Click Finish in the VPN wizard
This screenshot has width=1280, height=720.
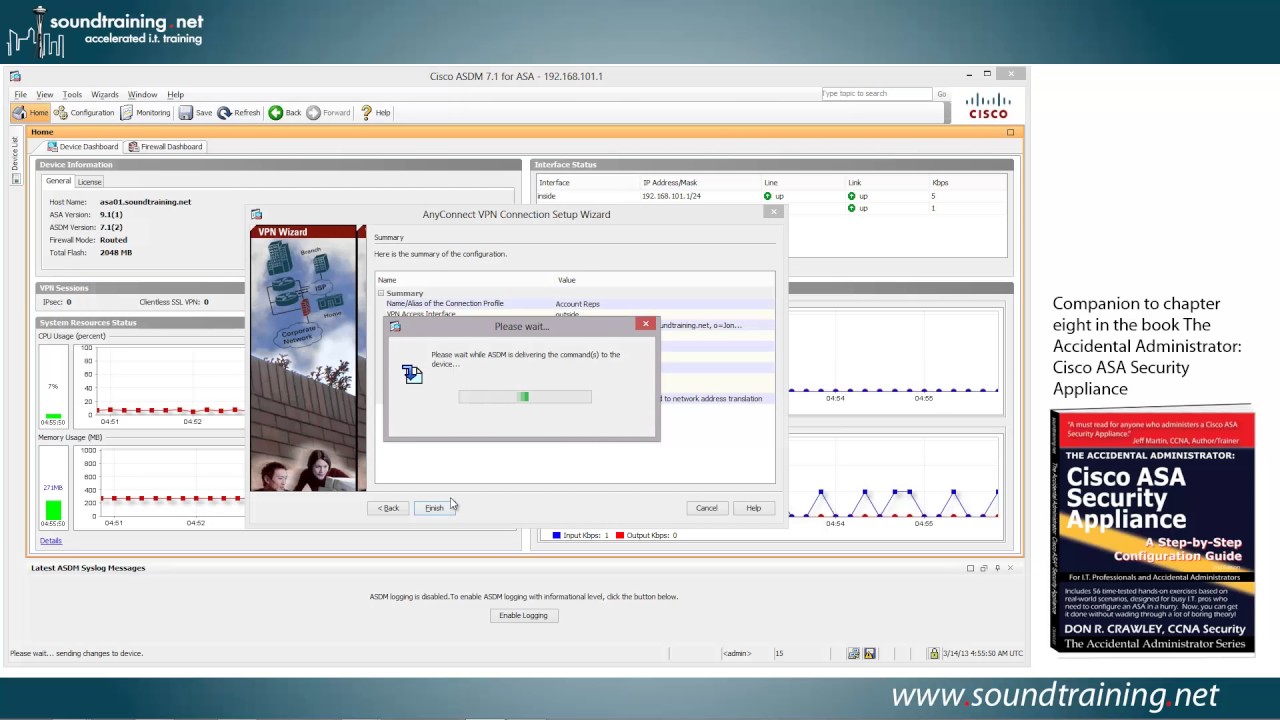434,508
